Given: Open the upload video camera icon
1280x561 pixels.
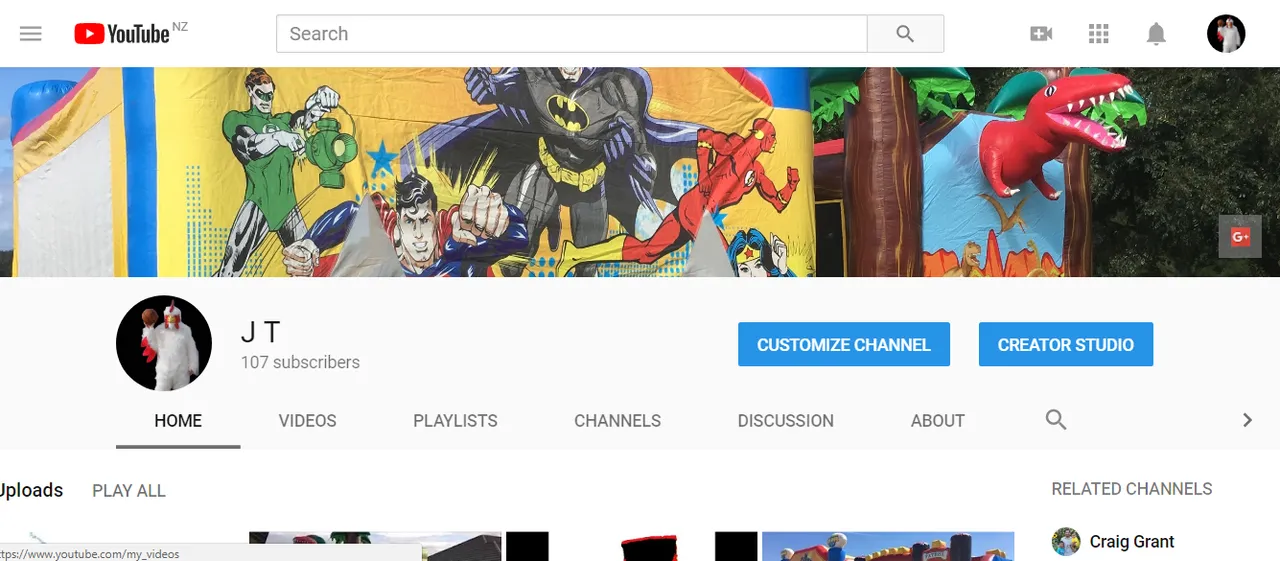Looking at the screenshot, I should click(x=1041, y=34).
